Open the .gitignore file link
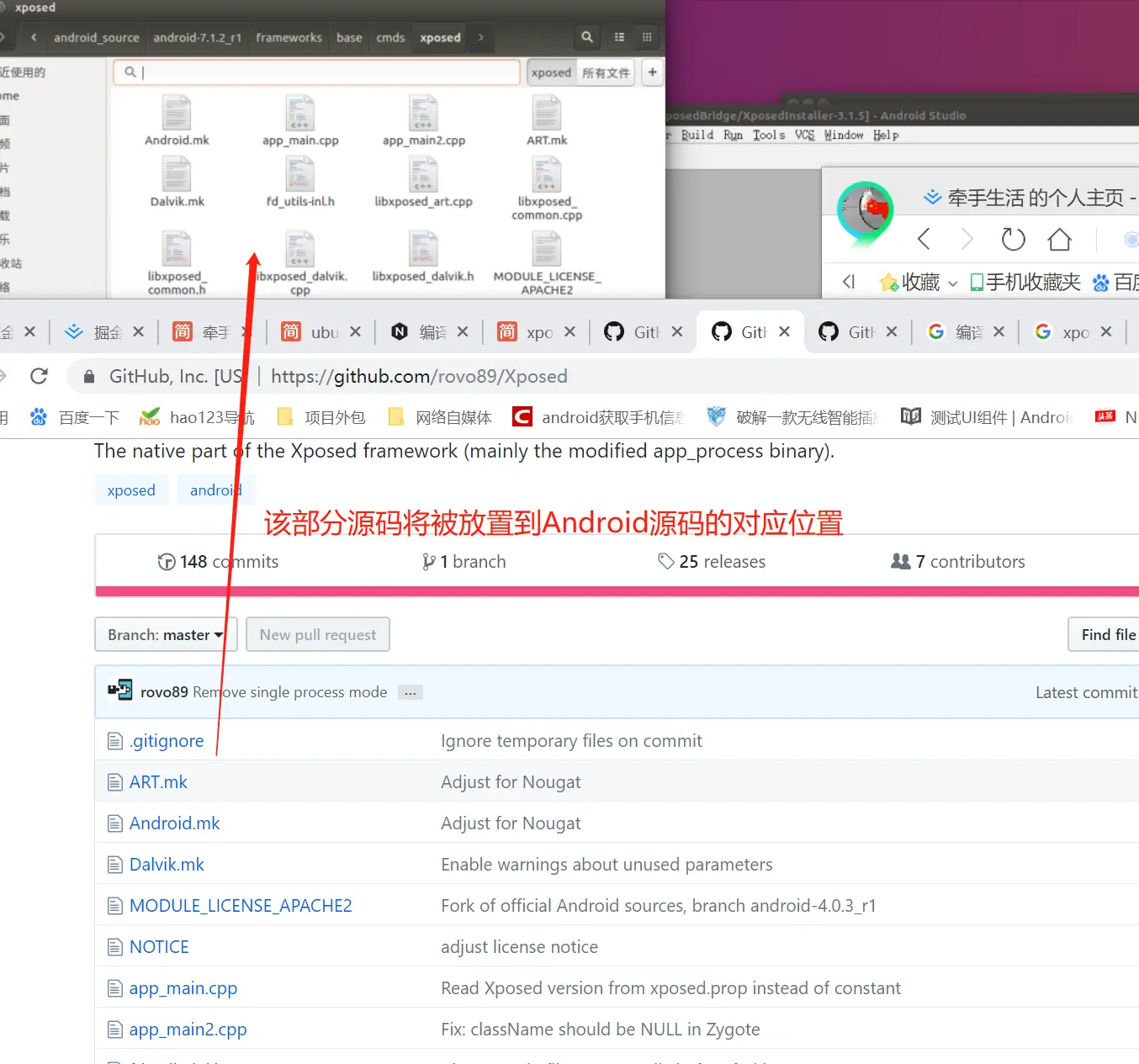The width and height of the screenshot is (1139, 1064). [x=167, y=741]
